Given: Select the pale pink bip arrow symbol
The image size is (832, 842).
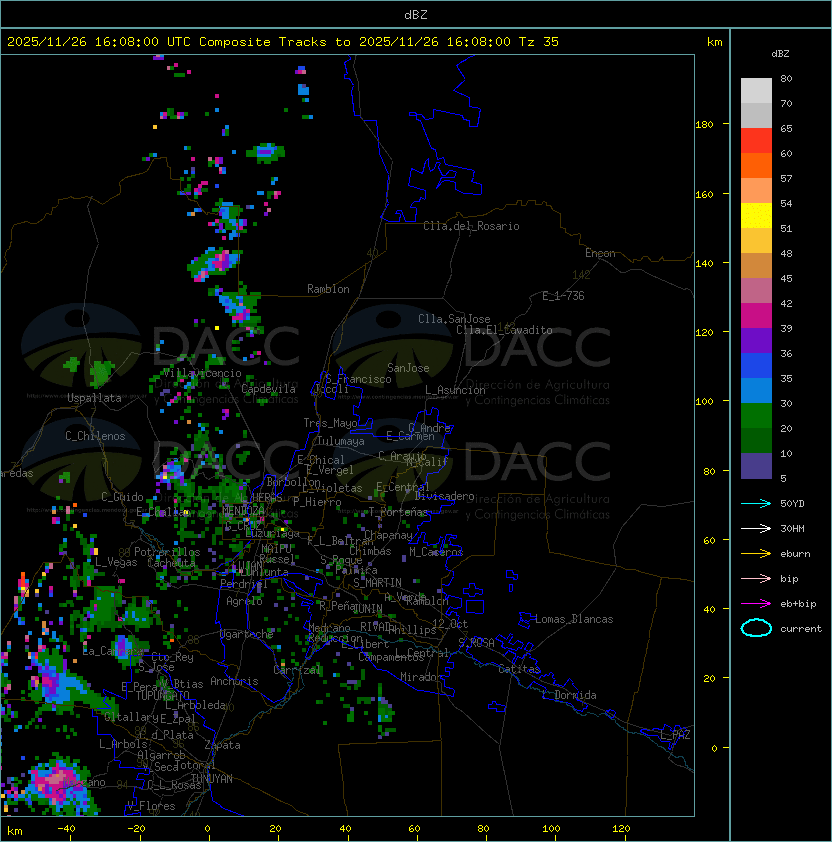Looking at the screenshot, I should coord(756,578).
